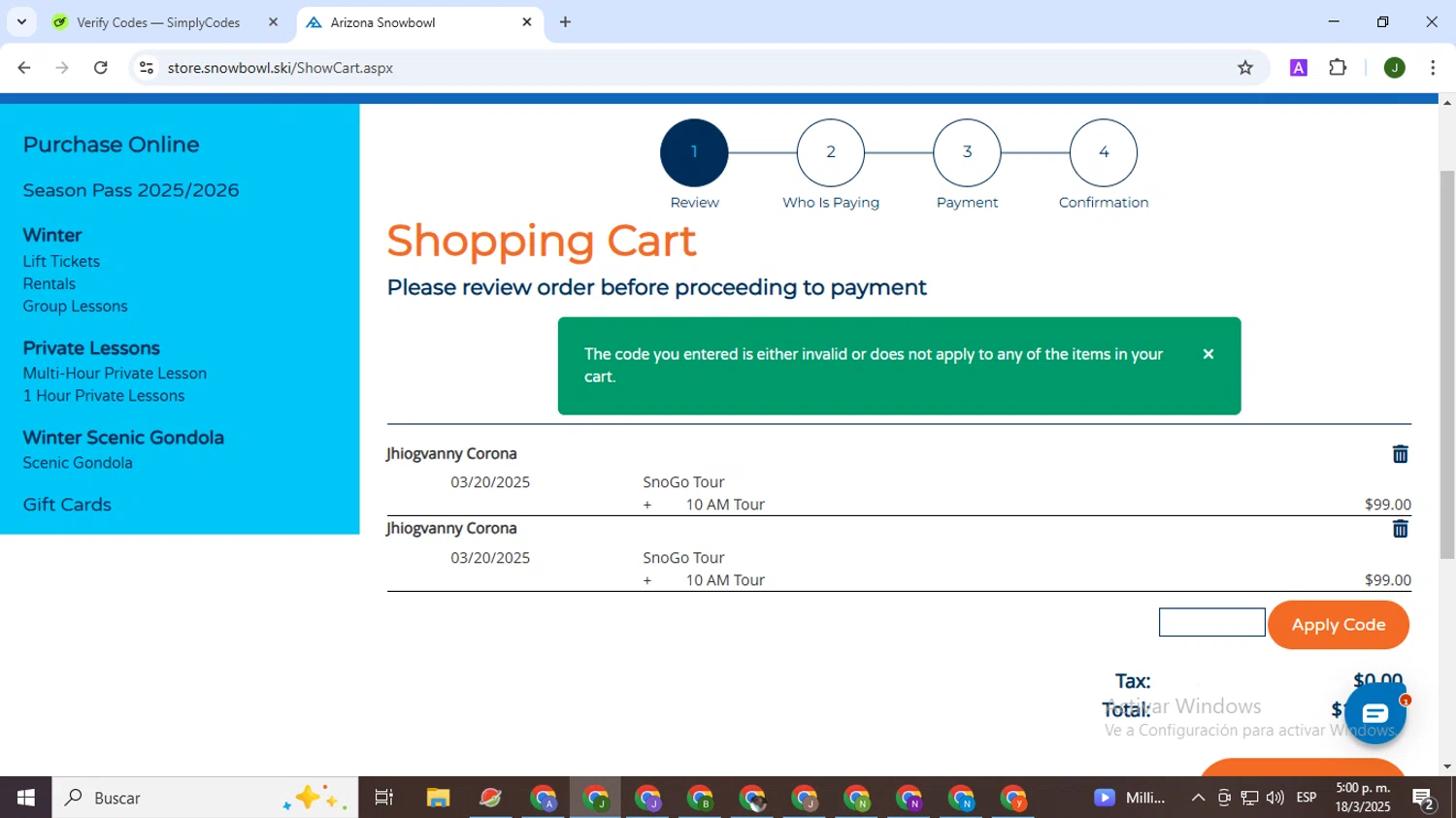Open the Winter Scenic Gondola heading
The width and height of the screenshot is (1456, 818).
[123, 438]
